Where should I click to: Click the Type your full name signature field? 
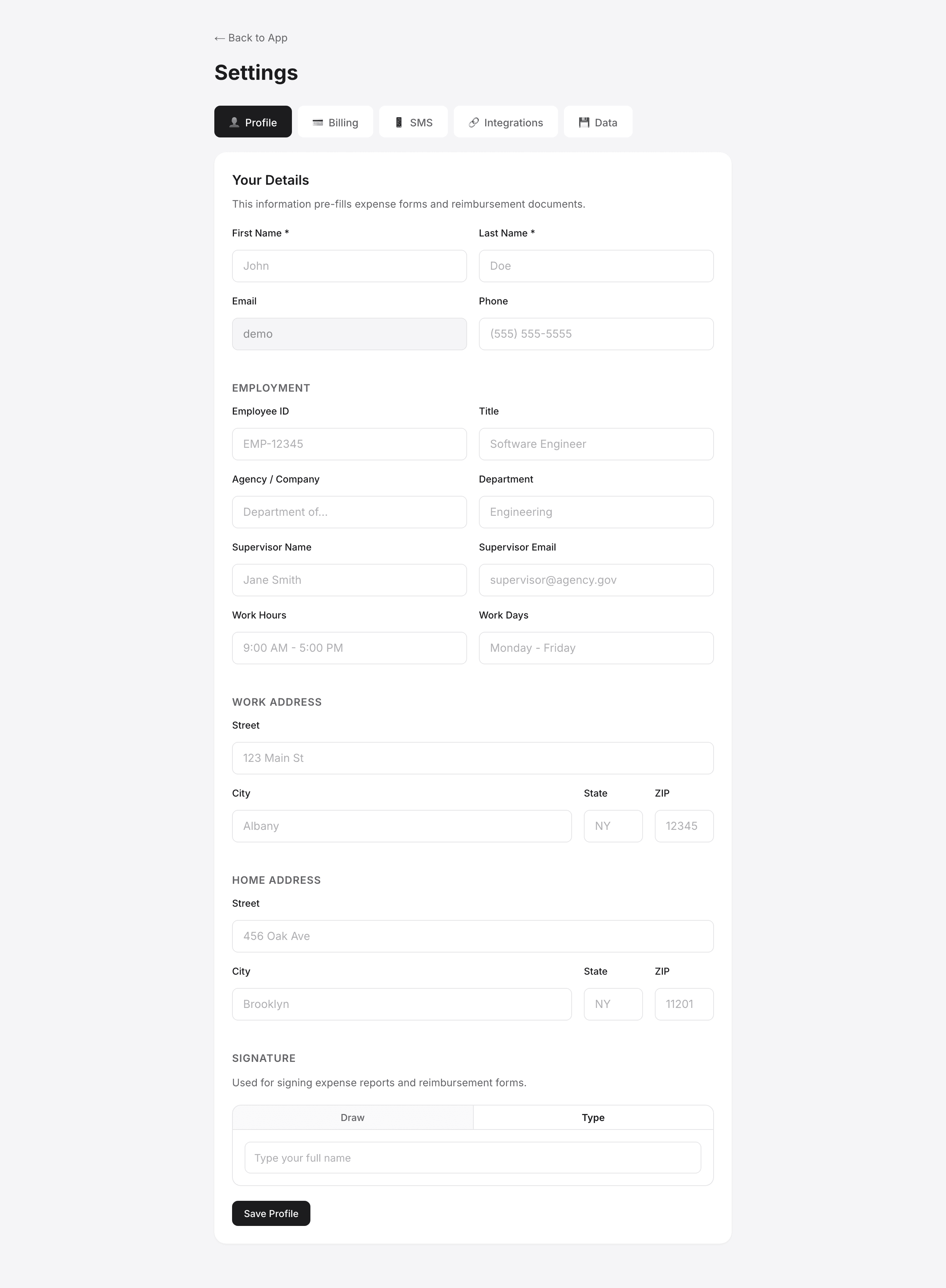click(x=472, y=1158)
